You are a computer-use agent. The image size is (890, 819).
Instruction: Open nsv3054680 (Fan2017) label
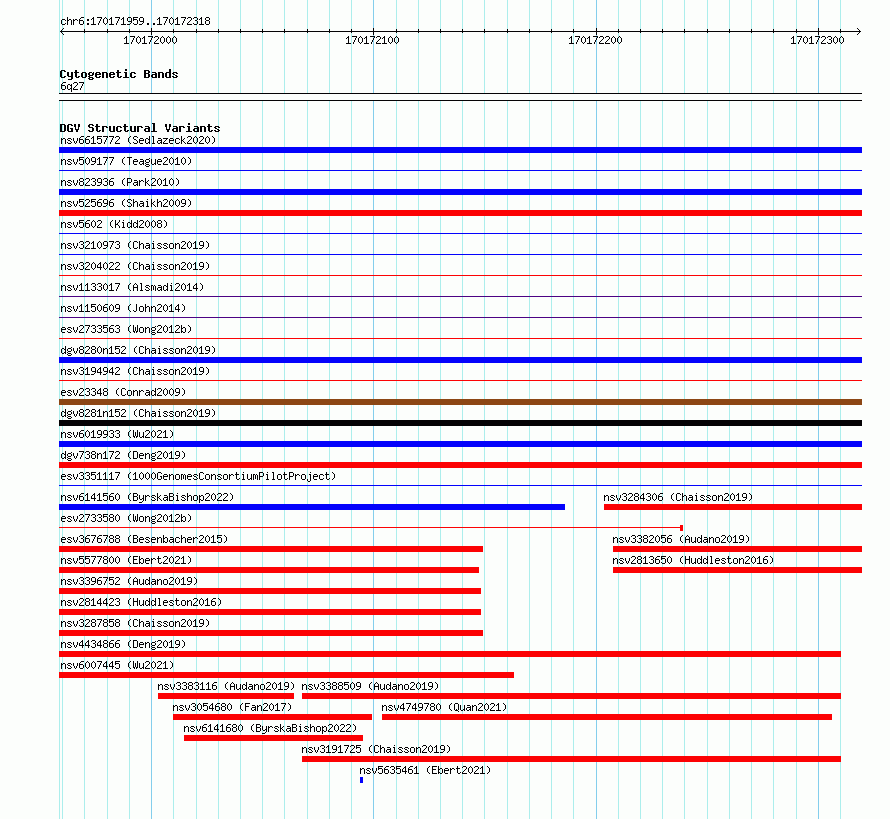pos(232,707)
